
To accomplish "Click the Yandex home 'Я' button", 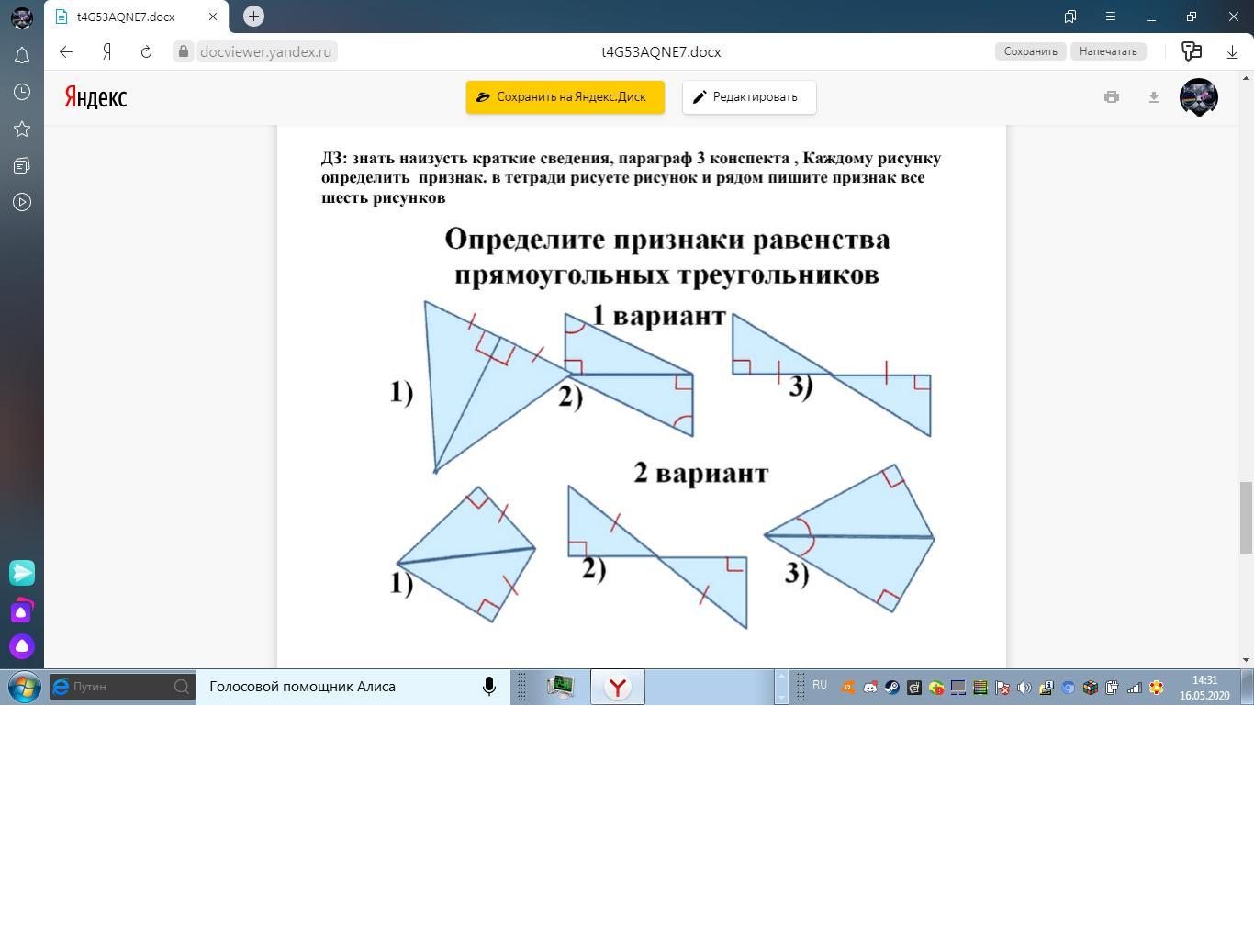I will 106,52.
